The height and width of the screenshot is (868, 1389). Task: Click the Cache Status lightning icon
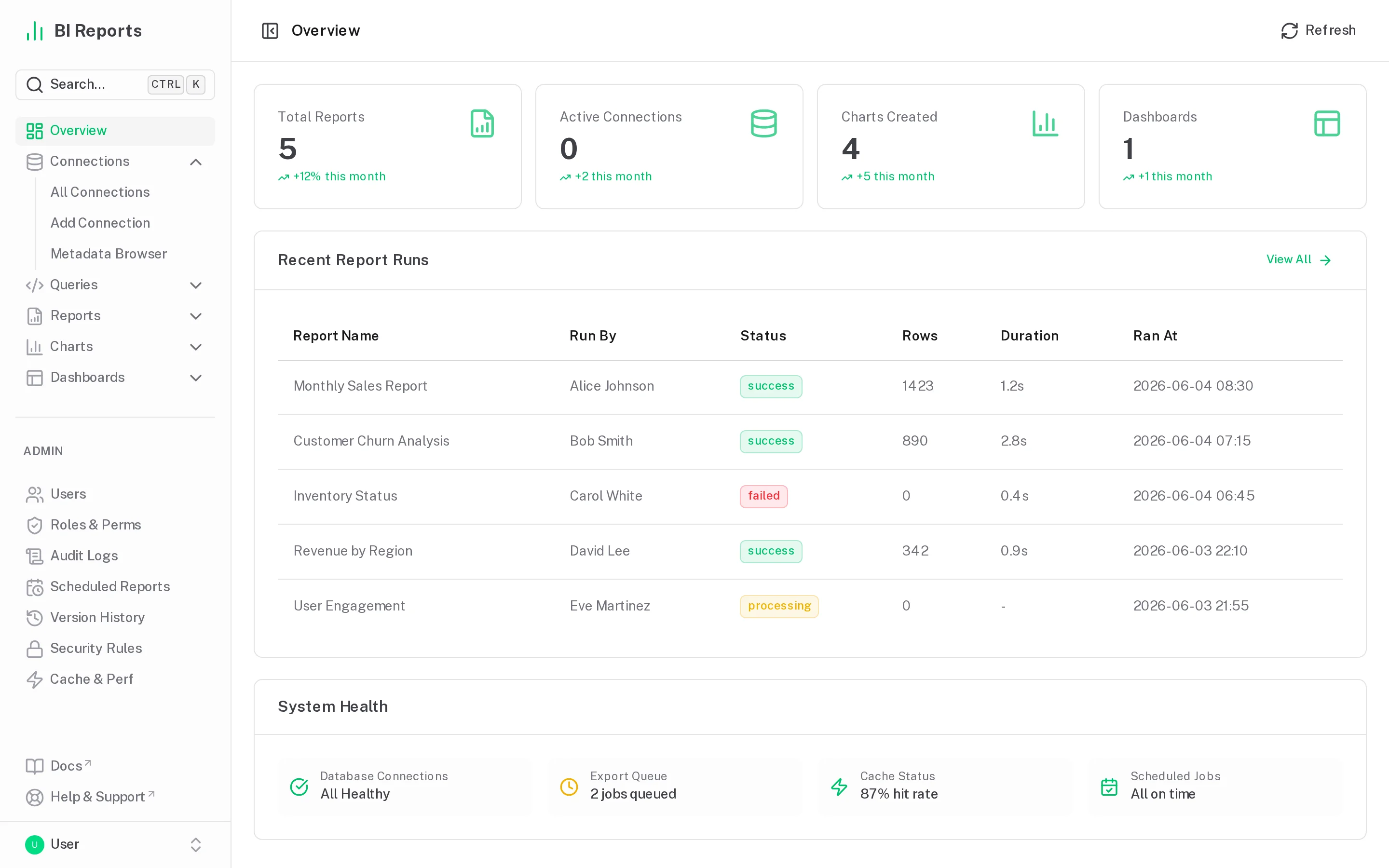click(839, 787)
